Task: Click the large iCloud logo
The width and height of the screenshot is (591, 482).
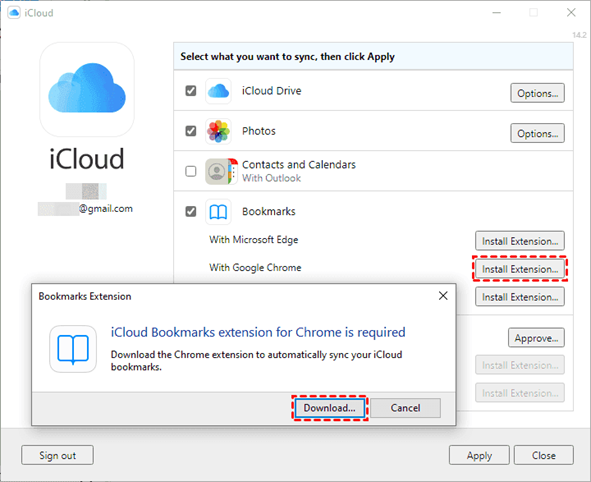Action: pos(87,89)
